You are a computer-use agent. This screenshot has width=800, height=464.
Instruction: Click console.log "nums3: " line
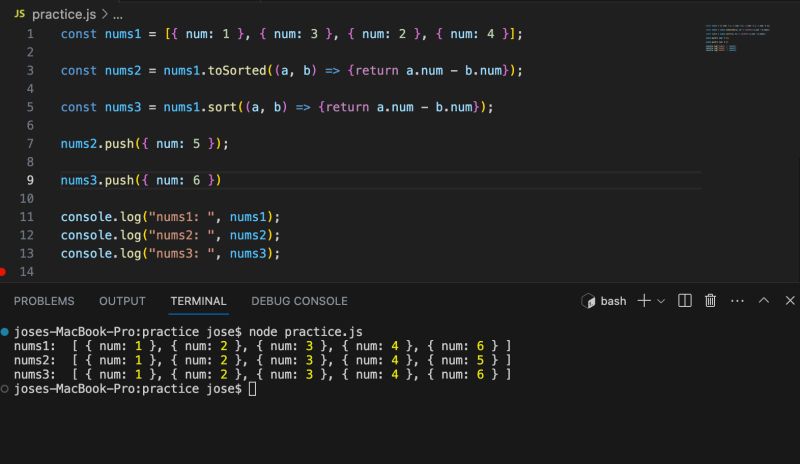click(x=170, y=254)
